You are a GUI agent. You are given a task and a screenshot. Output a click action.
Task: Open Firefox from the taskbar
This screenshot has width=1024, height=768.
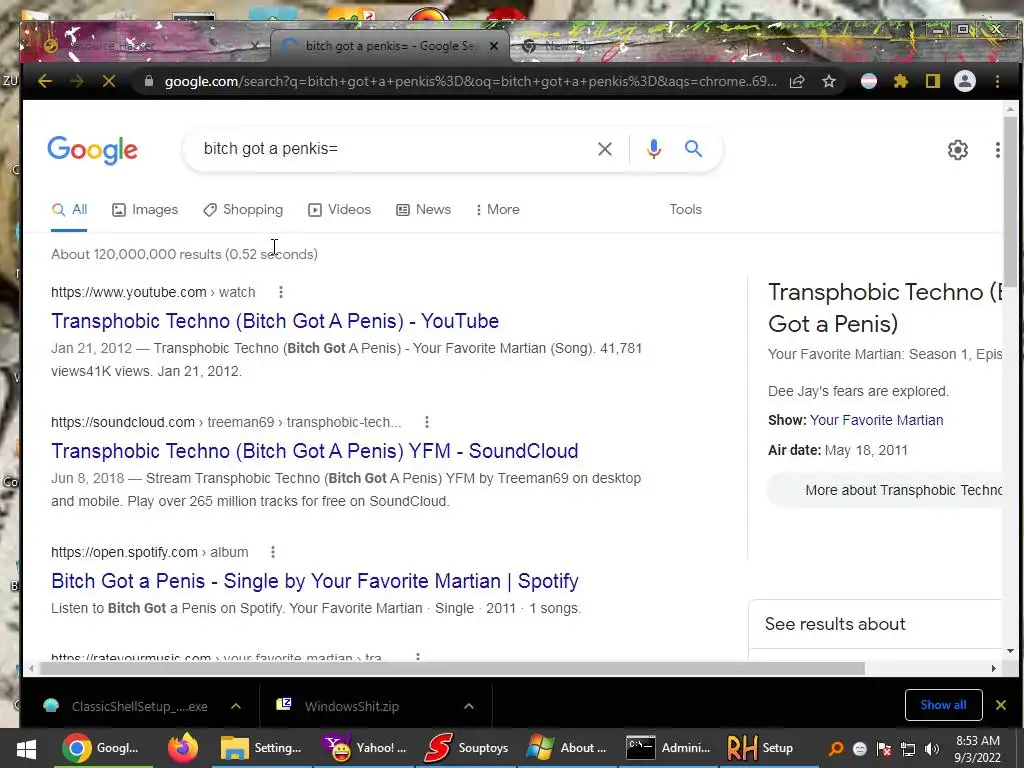pyautogui.click(x=183, y=748)
